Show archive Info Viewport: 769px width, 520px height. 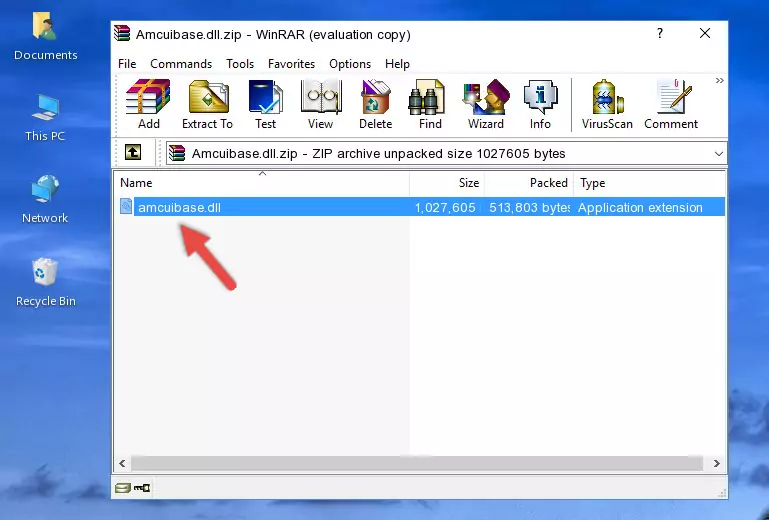[540, 104]
